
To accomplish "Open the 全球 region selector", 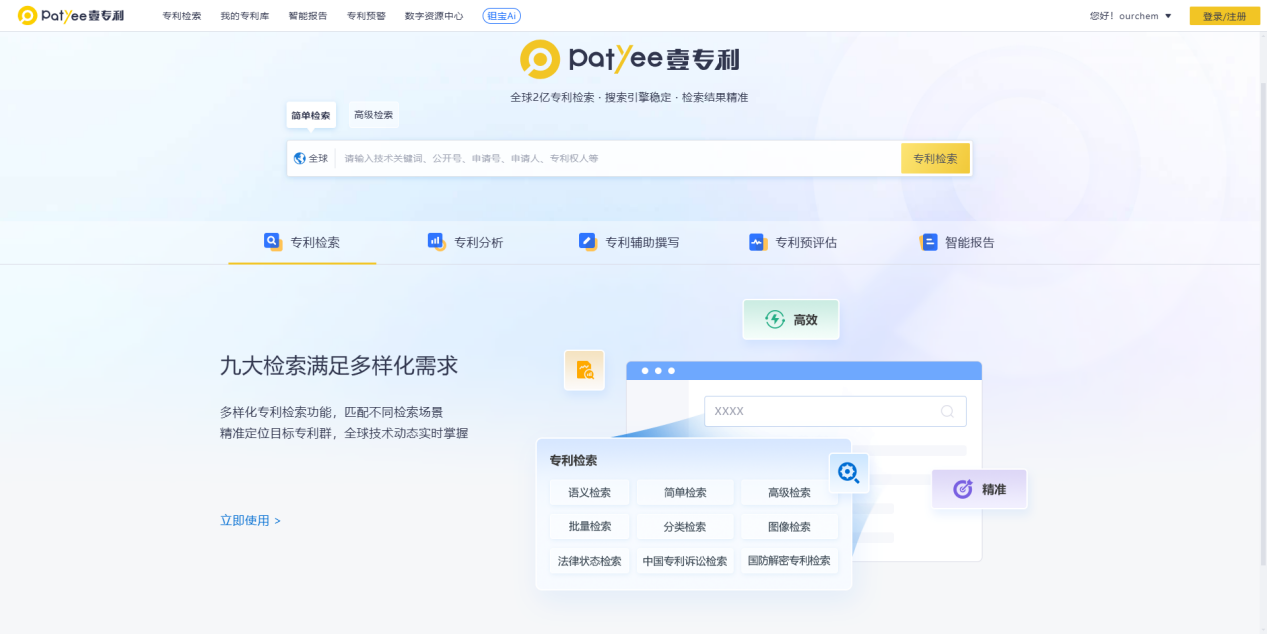I will (311, 158).
